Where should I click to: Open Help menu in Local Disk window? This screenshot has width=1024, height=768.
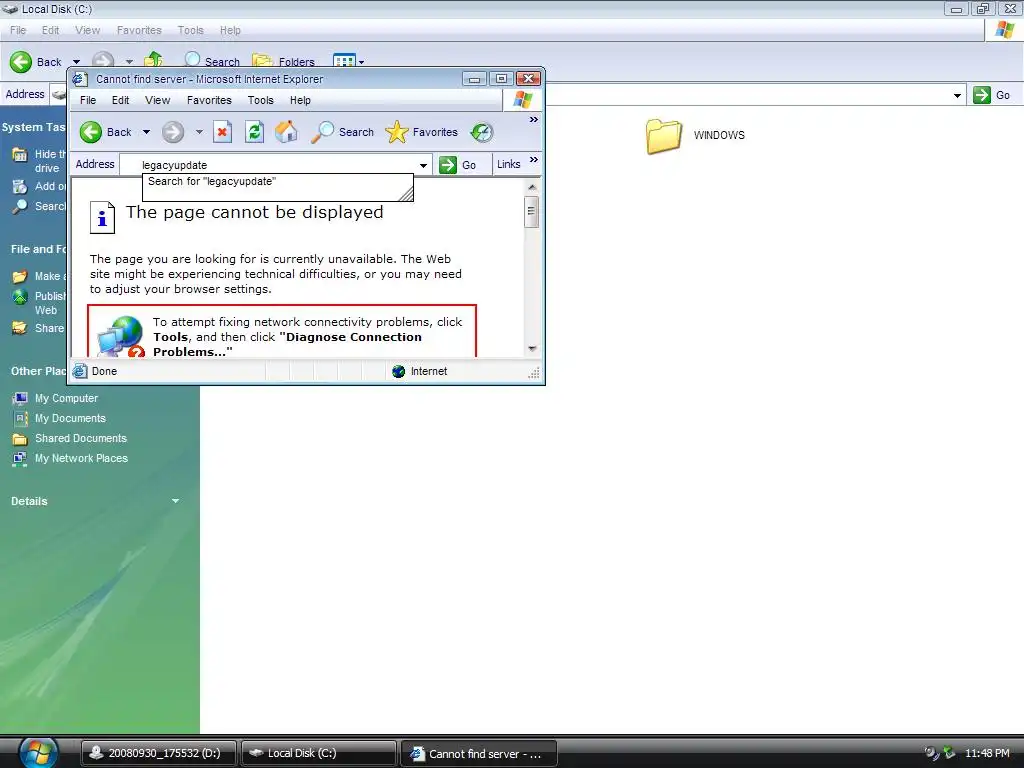(x=230, y=30)
